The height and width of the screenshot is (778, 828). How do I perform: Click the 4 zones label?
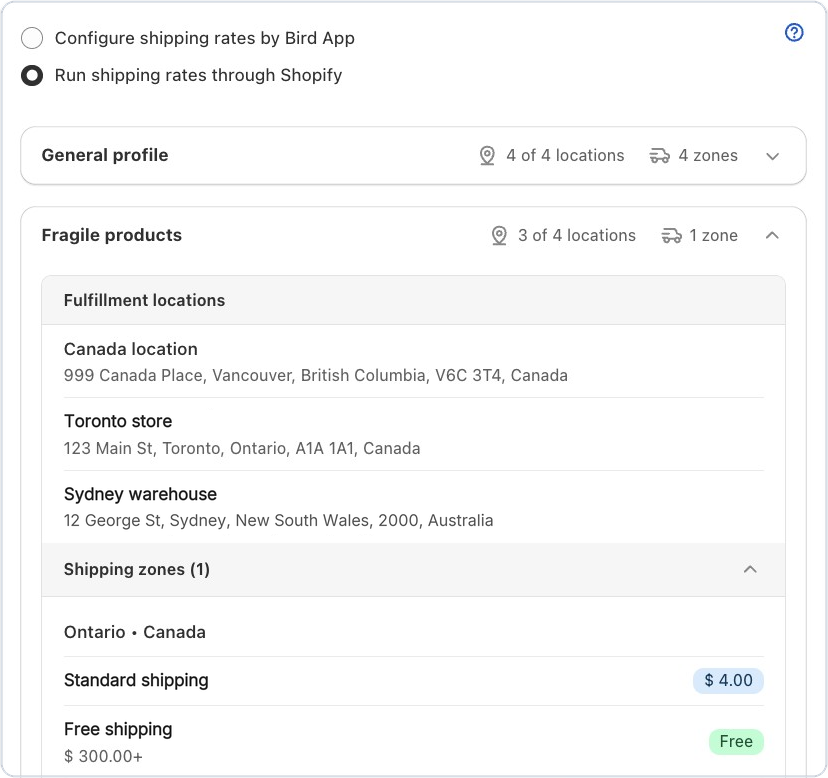[x=708, y=156]
